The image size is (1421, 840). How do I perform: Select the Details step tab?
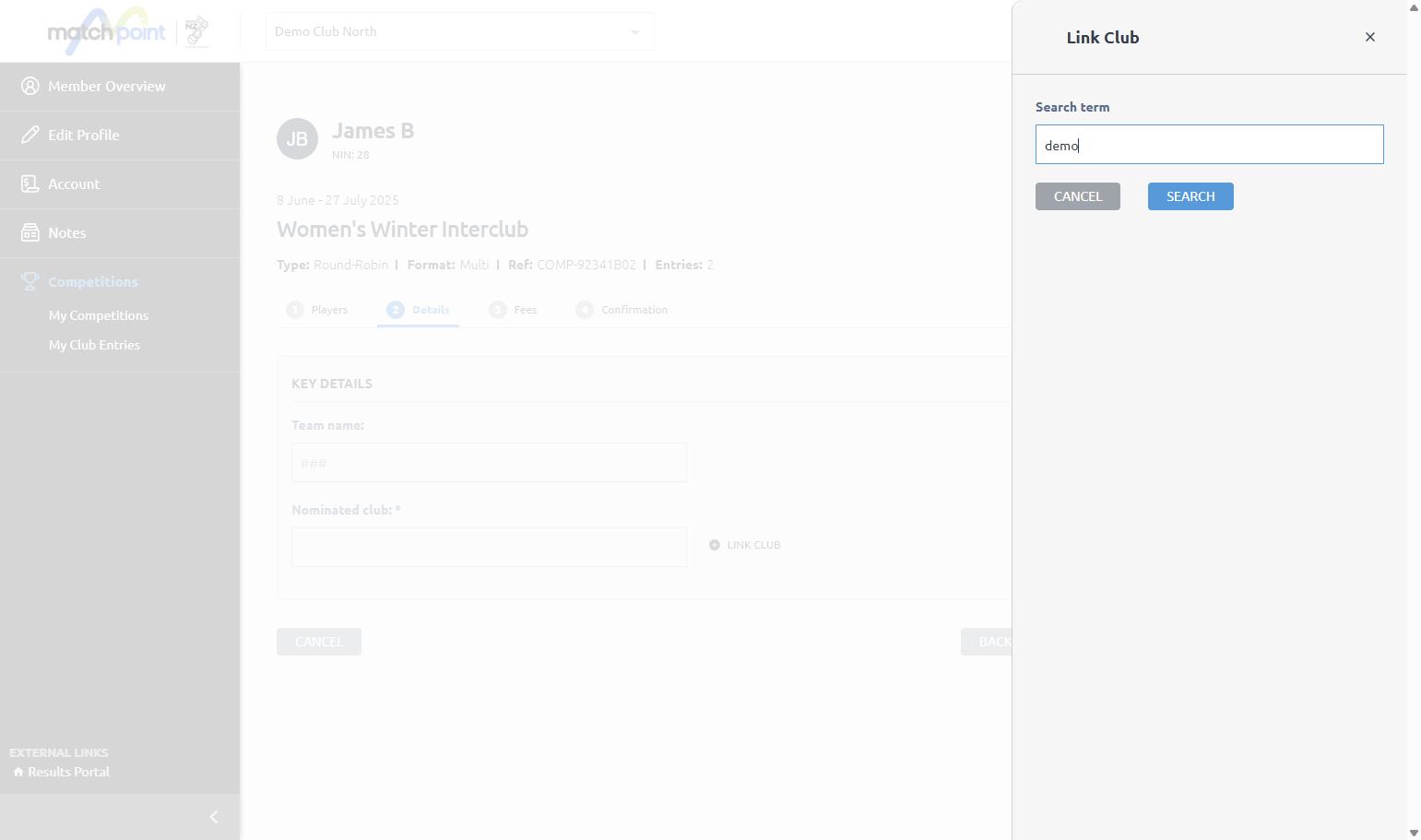[x=419, y=310]
